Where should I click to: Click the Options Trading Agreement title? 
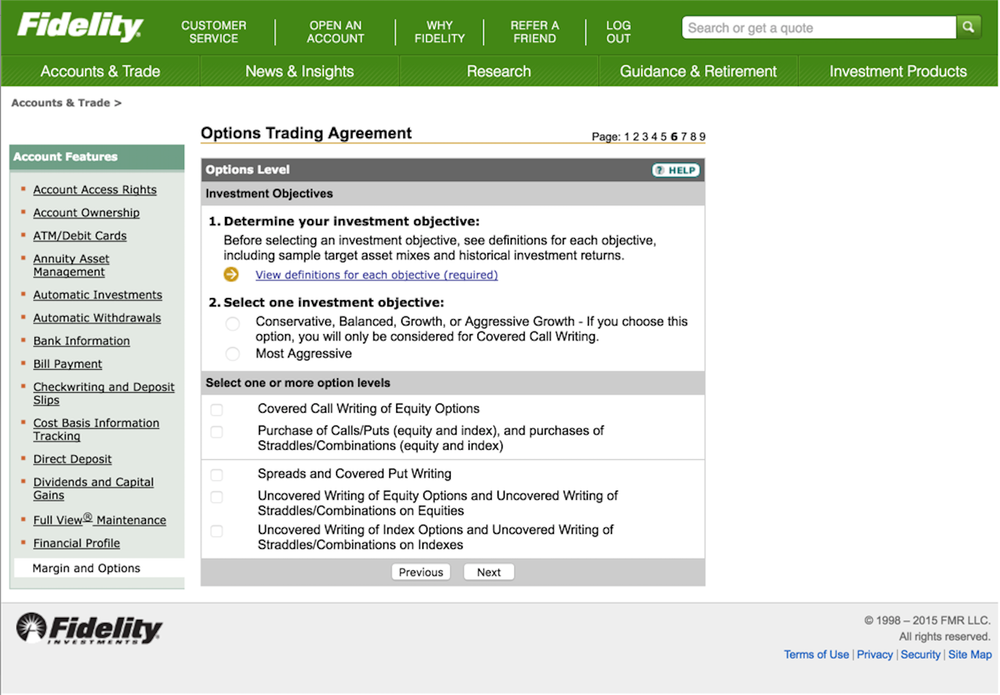[306, 133]
